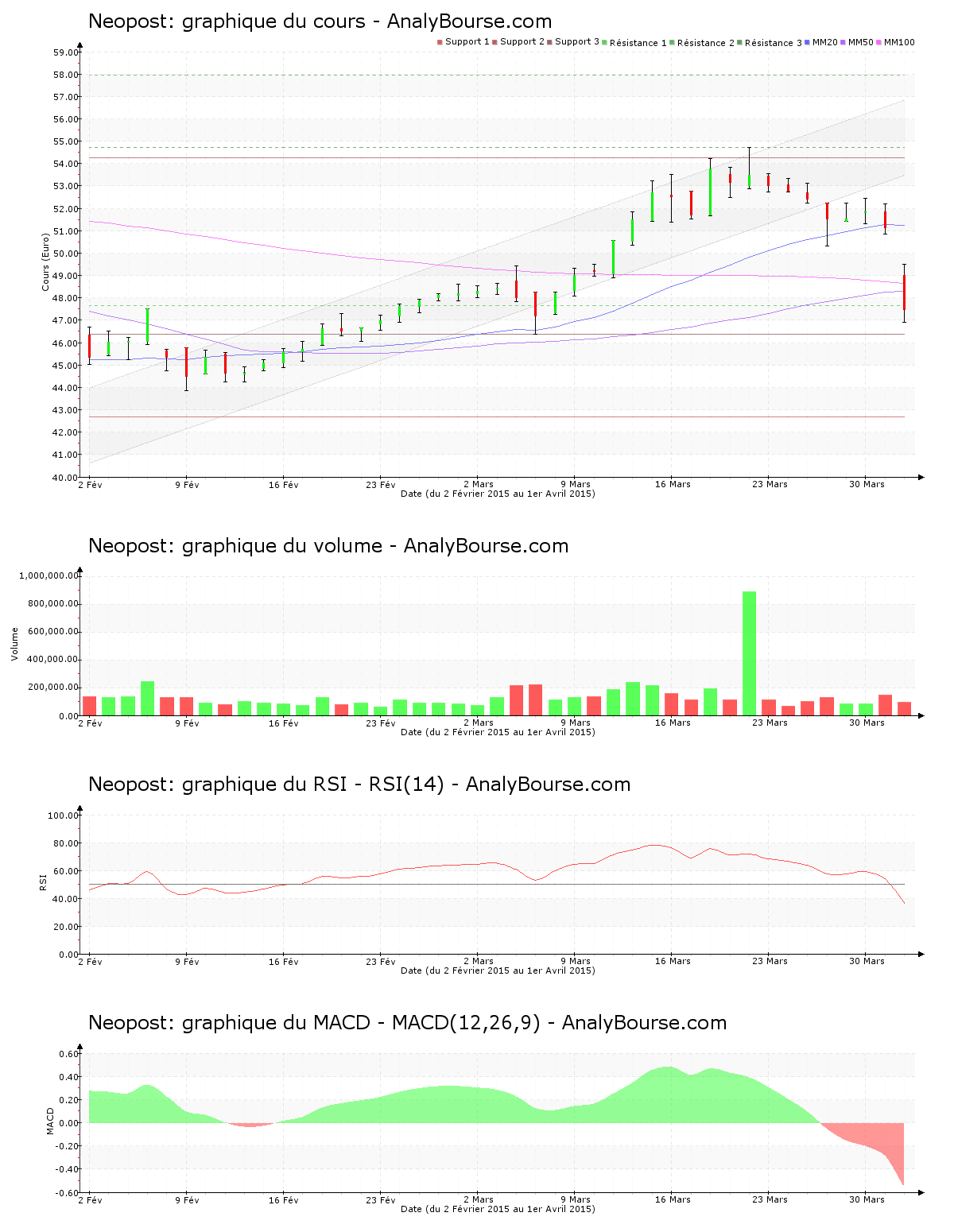This screenshot has width=954, height=1232.
Task: Click the Support 1 red legend swatch
Action: [440, 42]
